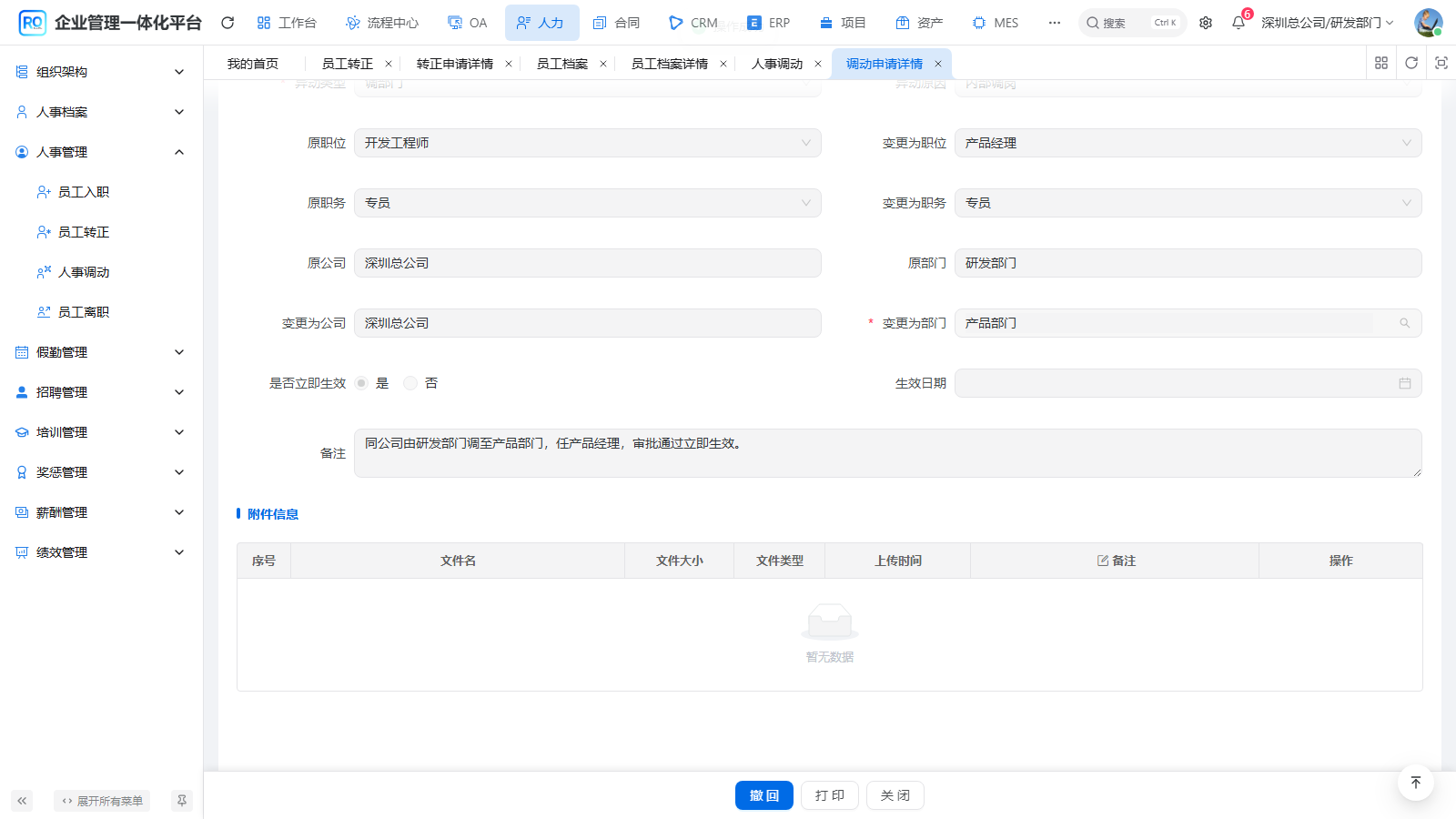Image resolution: width=1456 pixels, height=819 pixels.
Task: Click the 备注 text area
Action: (888, 453)
